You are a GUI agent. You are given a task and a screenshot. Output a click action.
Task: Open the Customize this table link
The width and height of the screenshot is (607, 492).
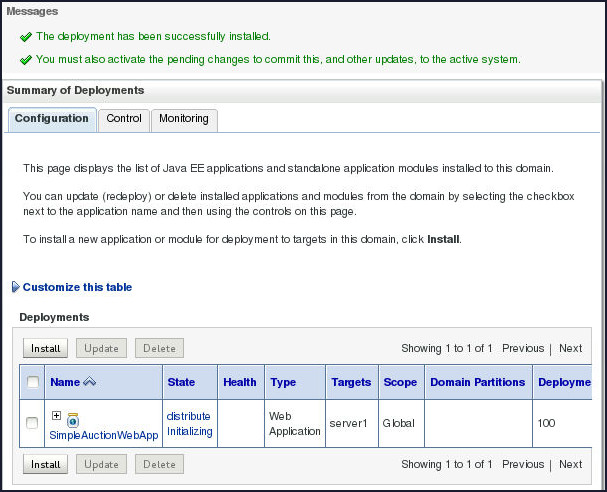coord(77,287)
